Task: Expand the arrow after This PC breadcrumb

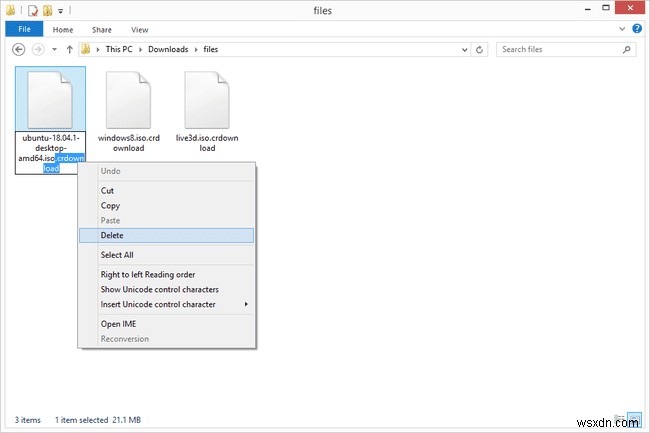Action: [x=140, y=50]
